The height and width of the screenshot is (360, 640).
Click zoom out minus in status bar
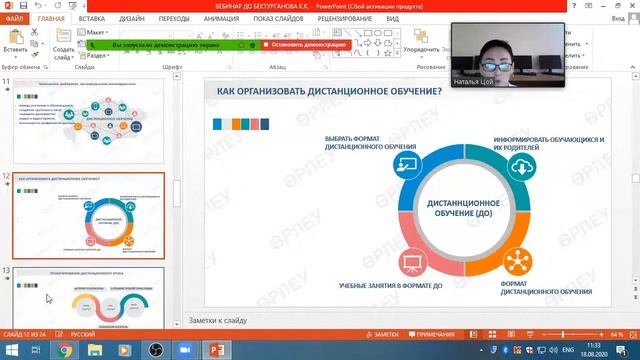click(544, 334)
